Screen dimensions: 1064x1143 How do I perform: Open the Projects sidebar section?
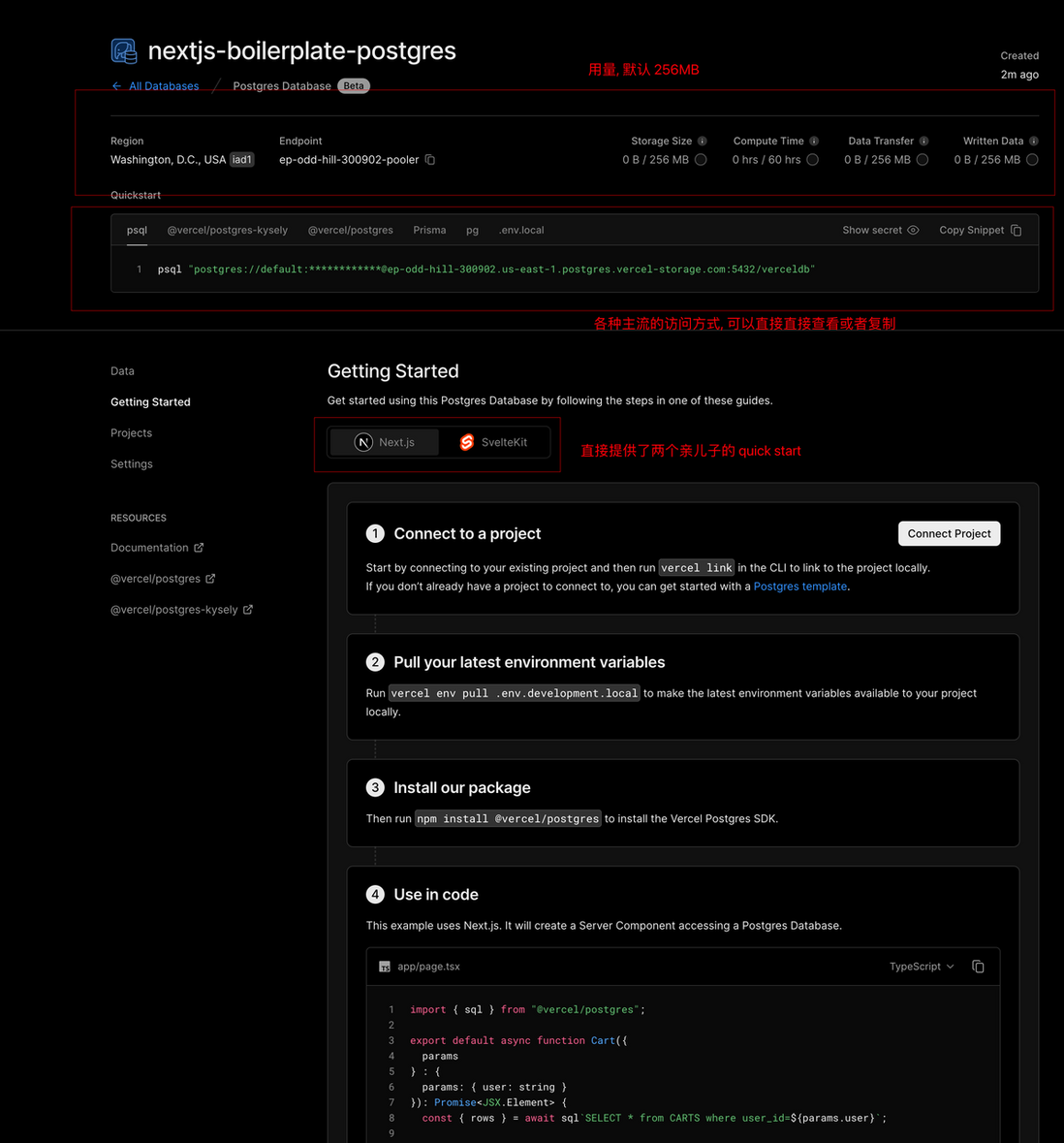(131, 433)
